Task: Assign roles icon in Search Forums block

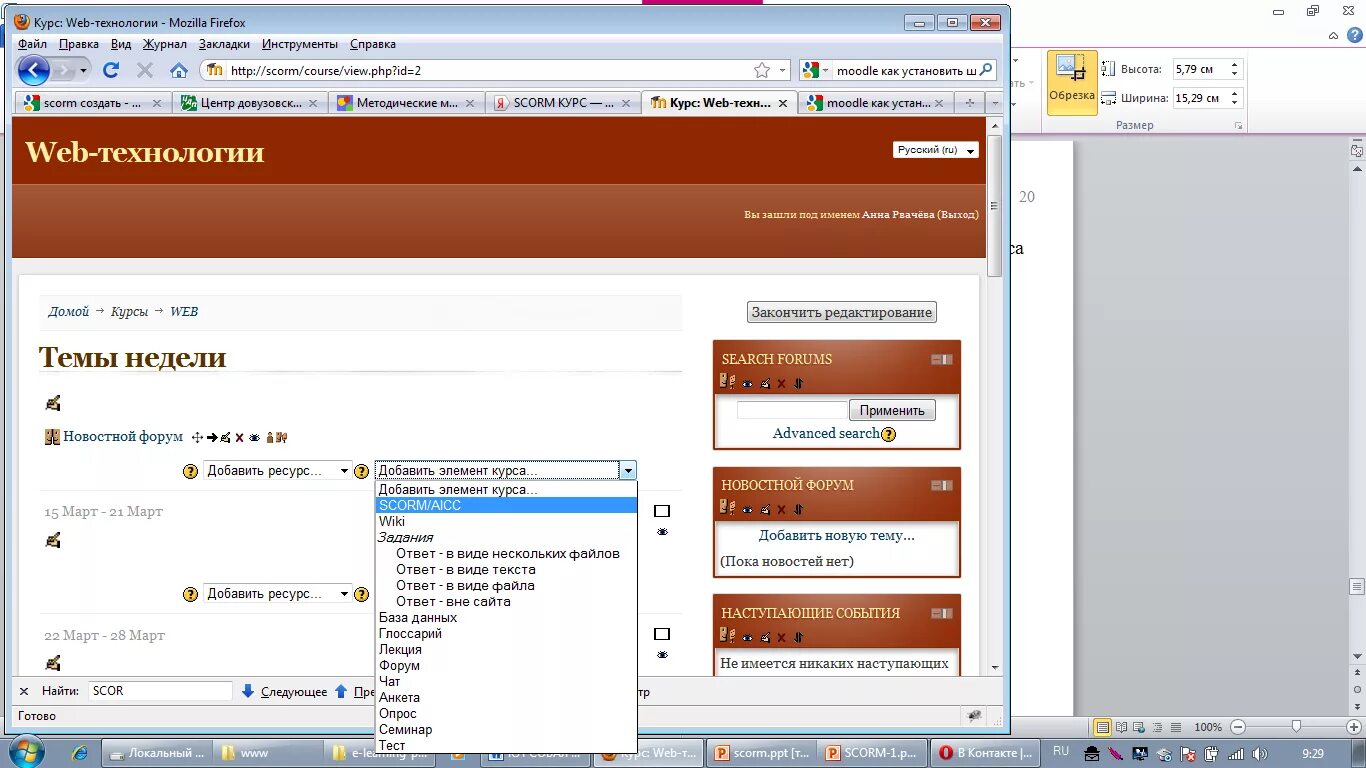Action: coord(727,382)
